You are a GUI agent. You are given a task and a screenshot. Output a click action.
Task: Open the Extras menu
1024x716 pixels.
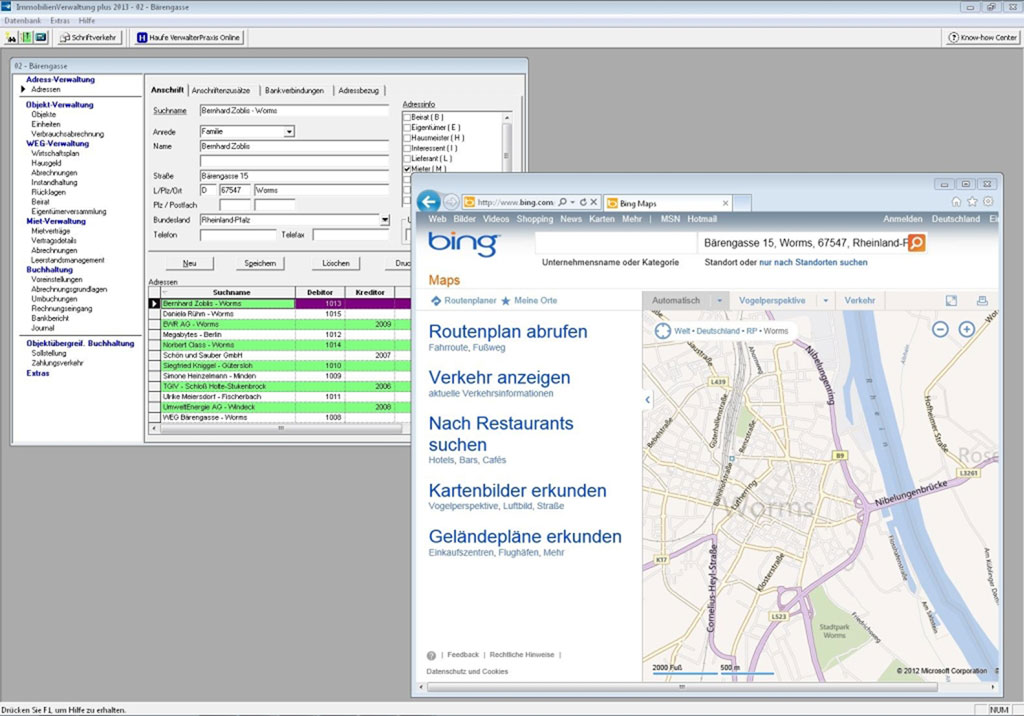[x=59, y=21]
